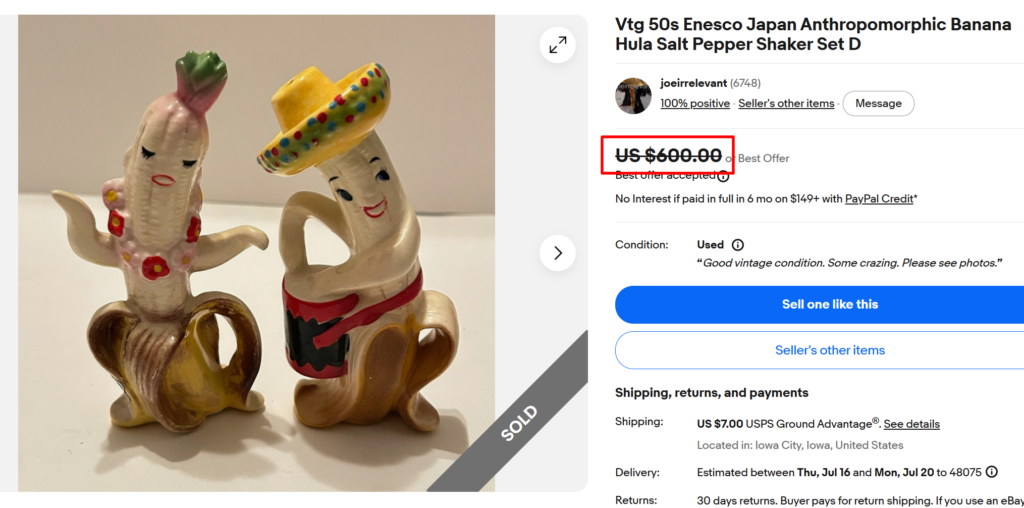The height and width of the screenshot is (508, 1024).
Task: Open the Seller's other items link near the seller name
Action: pos(786,103)
